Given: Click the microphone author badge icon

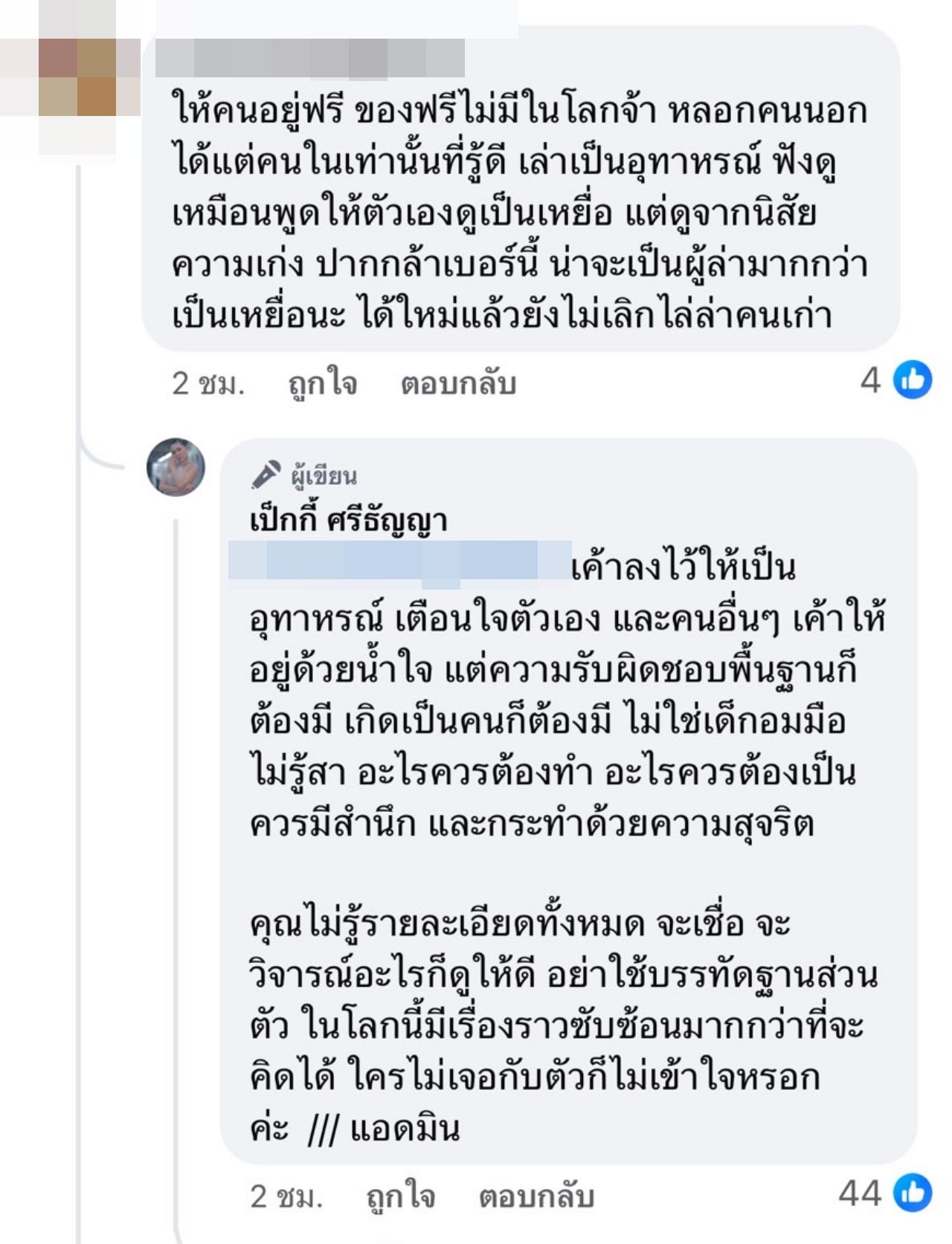Looking at the screenshot, I should click(266, 474).
